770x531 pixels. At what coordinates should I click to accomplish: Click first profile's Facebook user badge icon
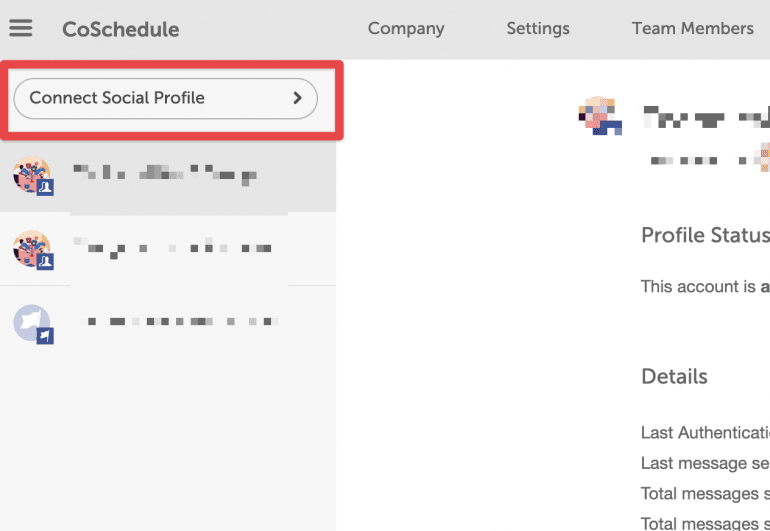tap(45, 187)
